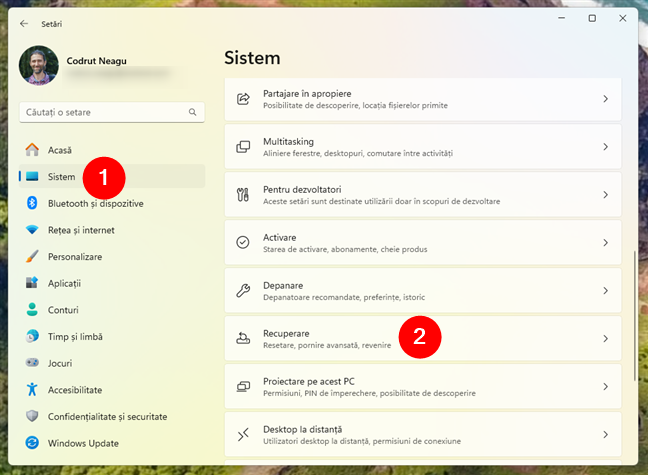Go to Bluetooth și dispozitive
Image resolution: width=648 pixels, height=475 pixels.
click(112, 203)
